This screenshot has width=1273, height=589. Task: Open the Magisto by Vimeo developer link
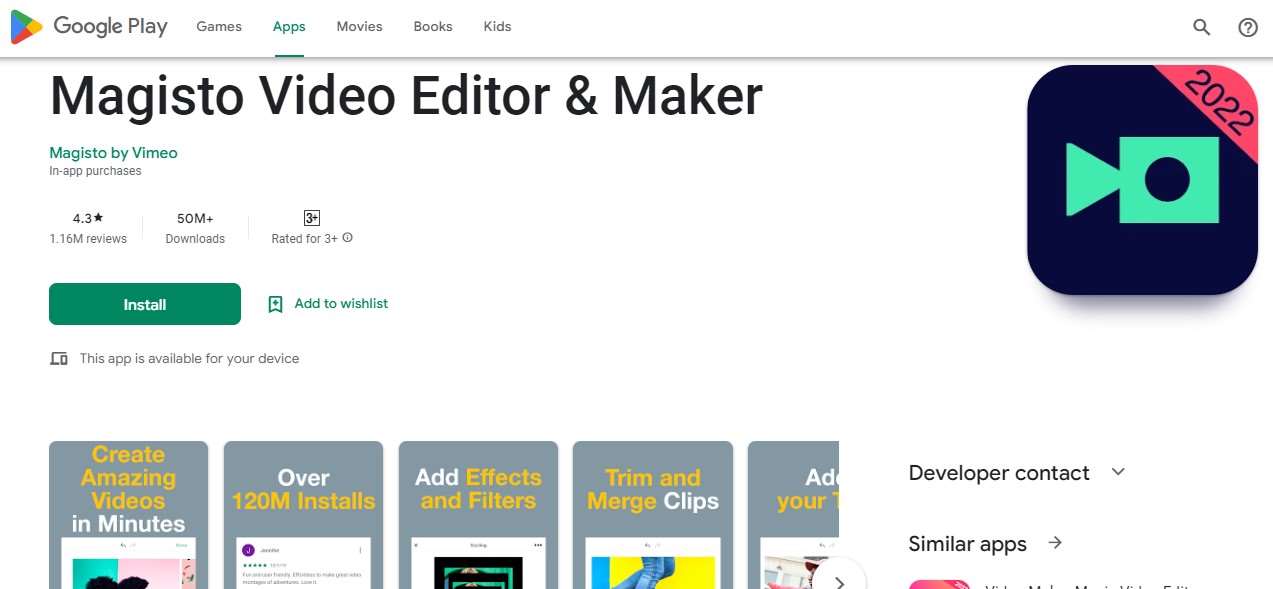113,153
